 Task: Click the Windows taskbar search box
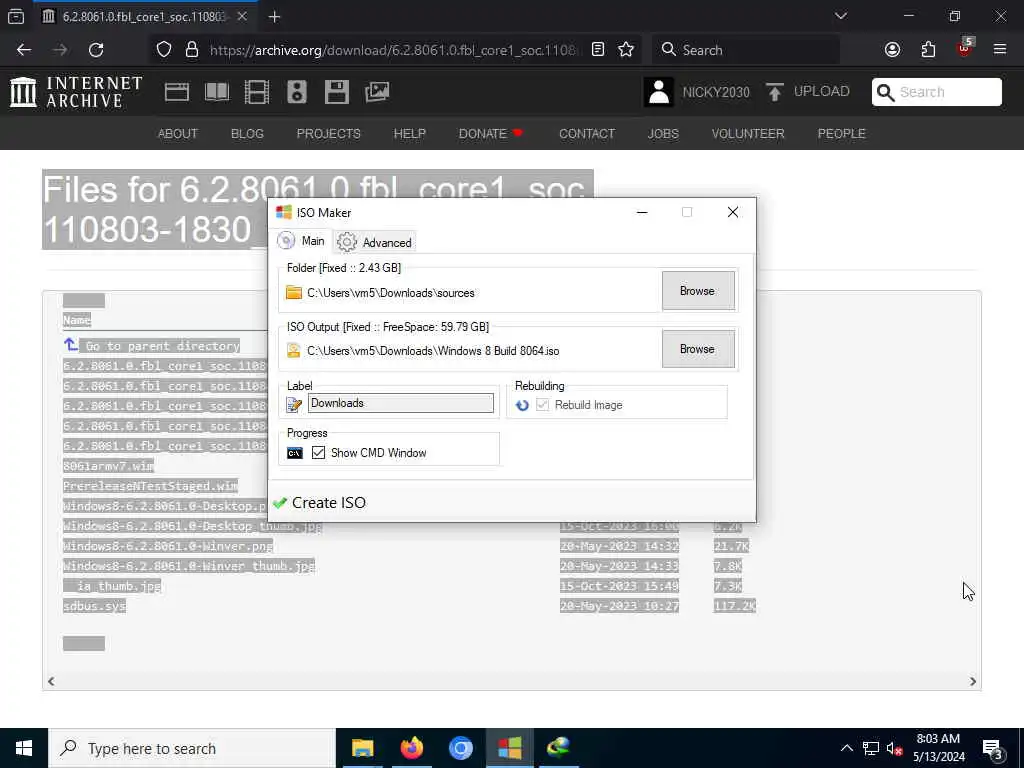[192, 748]
